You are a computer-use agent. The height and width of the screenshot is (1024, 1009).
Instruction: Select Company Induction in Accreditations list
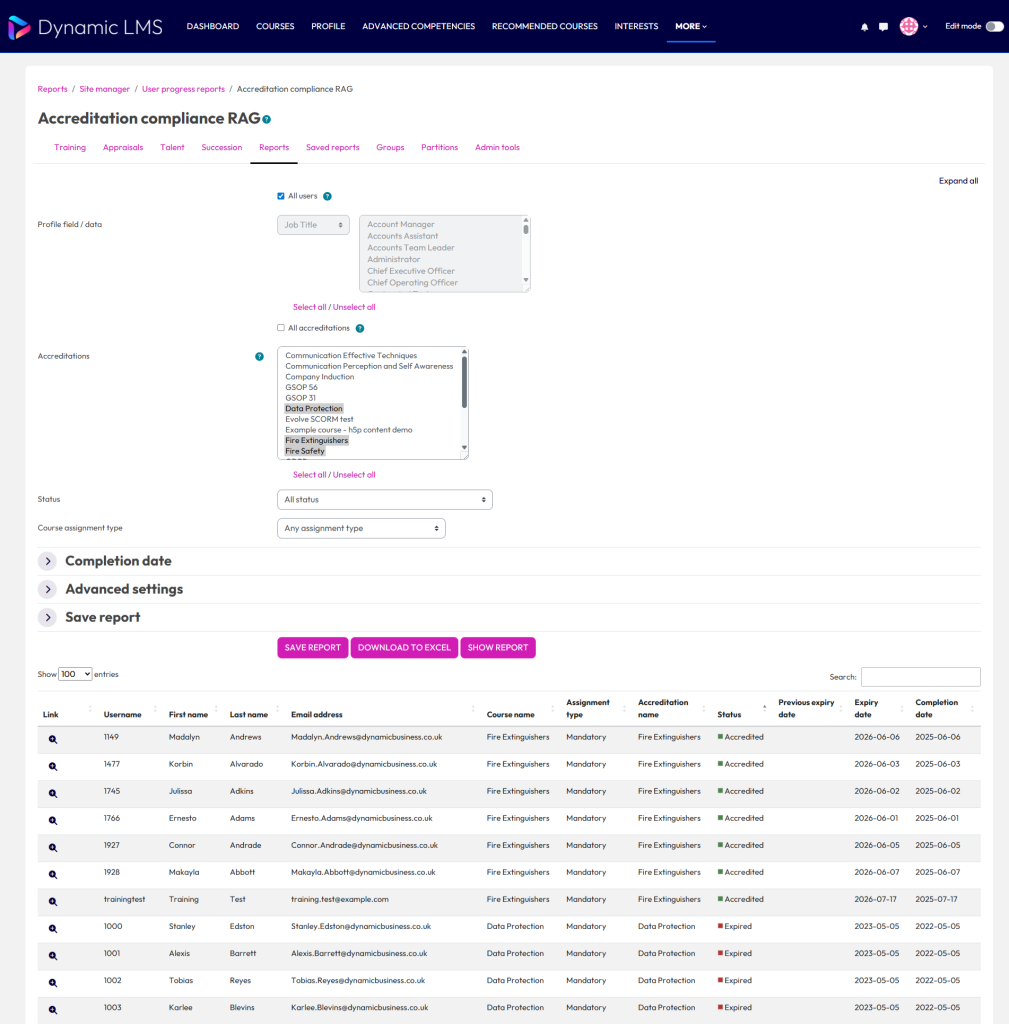(319, 377)
